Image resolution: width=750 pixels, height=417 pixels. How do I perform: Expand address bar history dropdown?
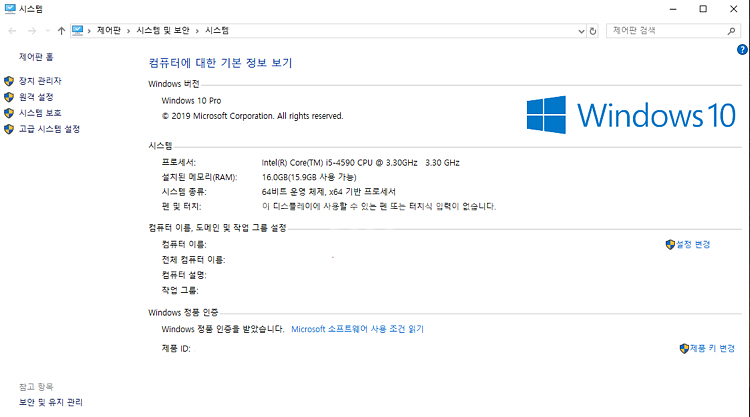(x=581, y=31)
